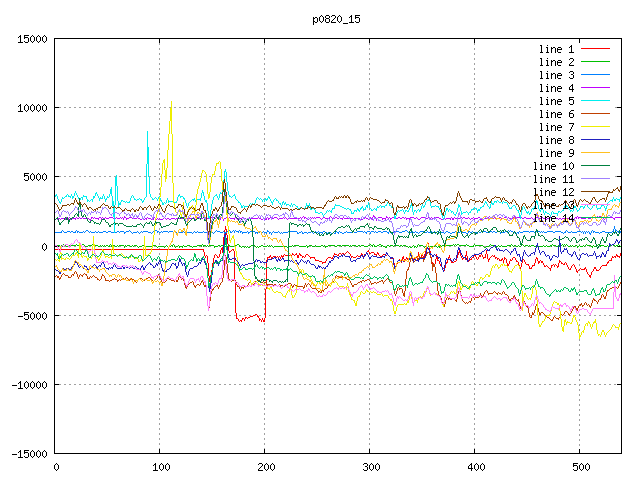Screen dimensions: 640x480
Task: Select the 'line 10' legend label
Action: tap(553, 166)
